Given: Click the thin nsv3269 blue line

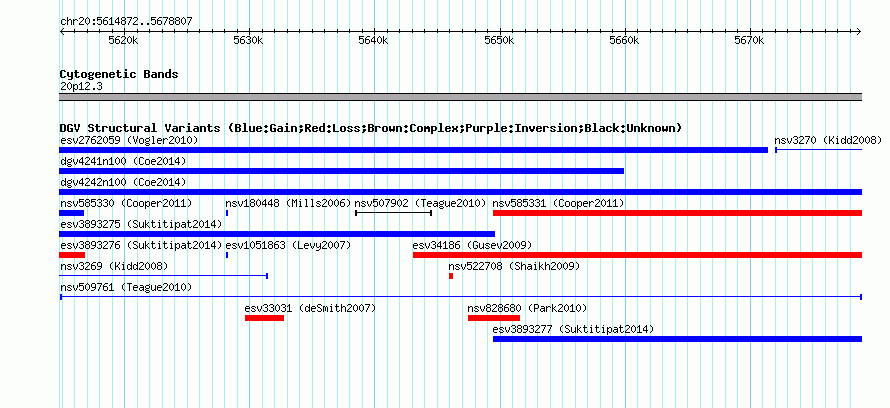Looking at the screenshot, I should [x=163, y=276].
